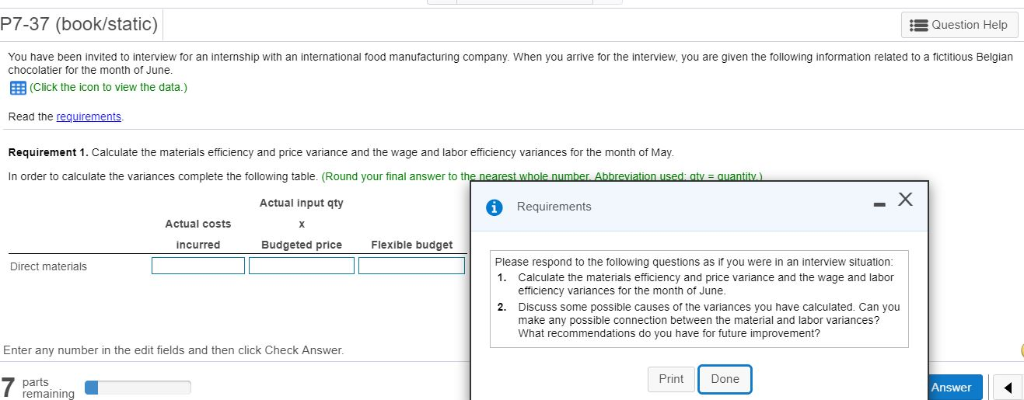
Task: Close the Requirements popup with X
Action: click(x=904, y=200)
